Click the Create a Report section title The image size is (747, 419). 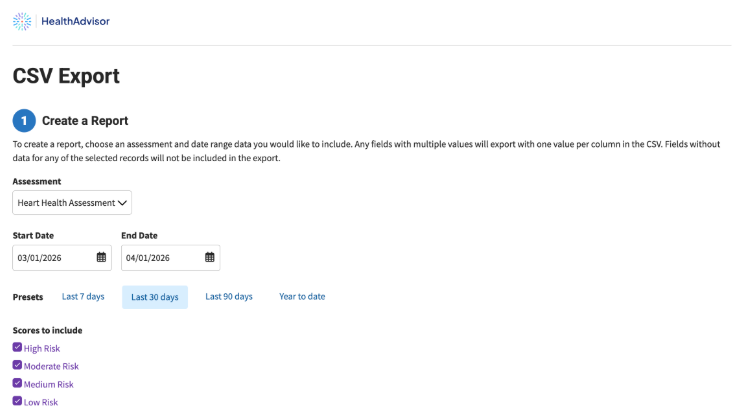coord(85,121)
